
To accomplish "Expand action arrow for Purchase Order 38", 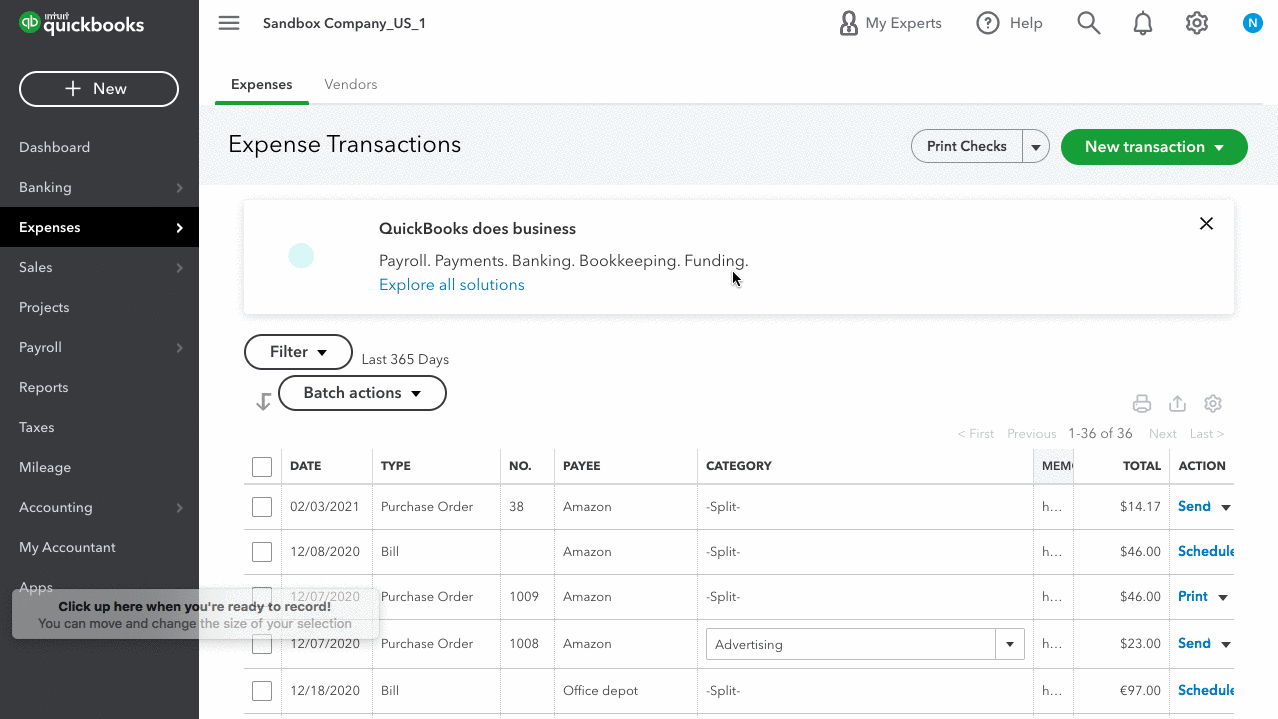I will [1226, 507].
